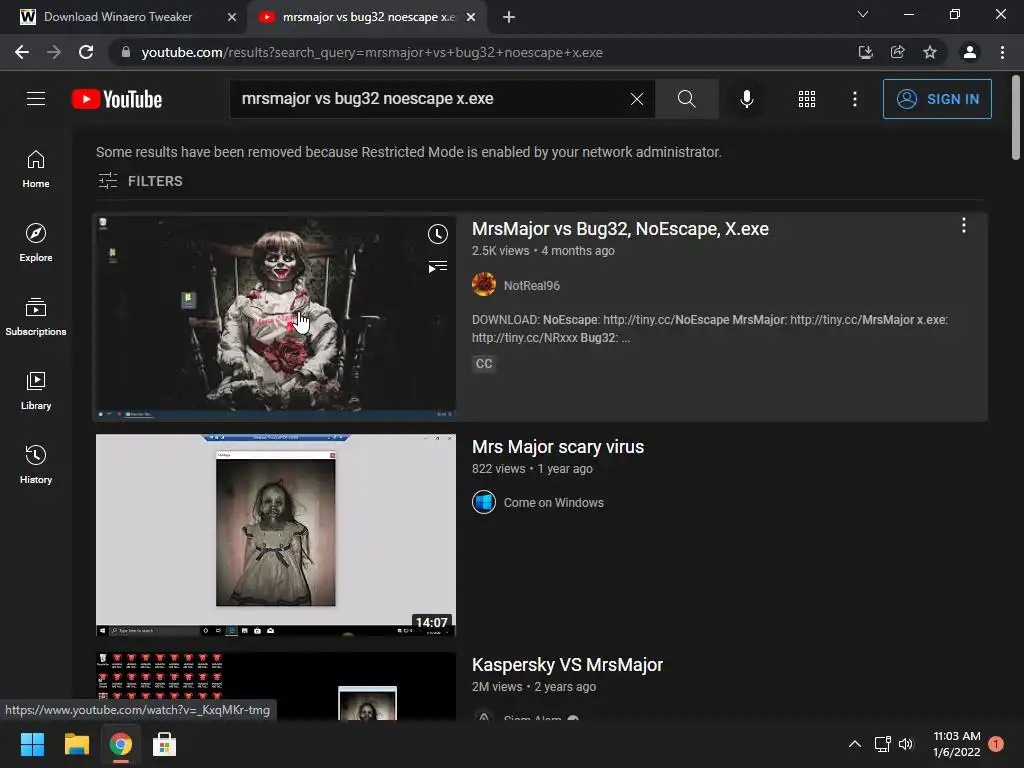Open Microsoft Store from taskbar
Image resolution: width=1024 pixels, height=768 pixels.
(165, 744)
